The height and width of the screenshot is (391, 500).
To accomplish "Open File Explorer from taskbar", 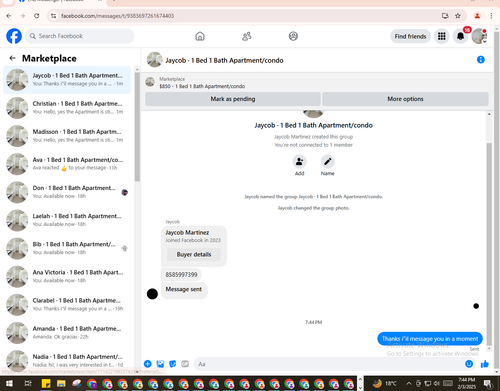I will point(61,383).
